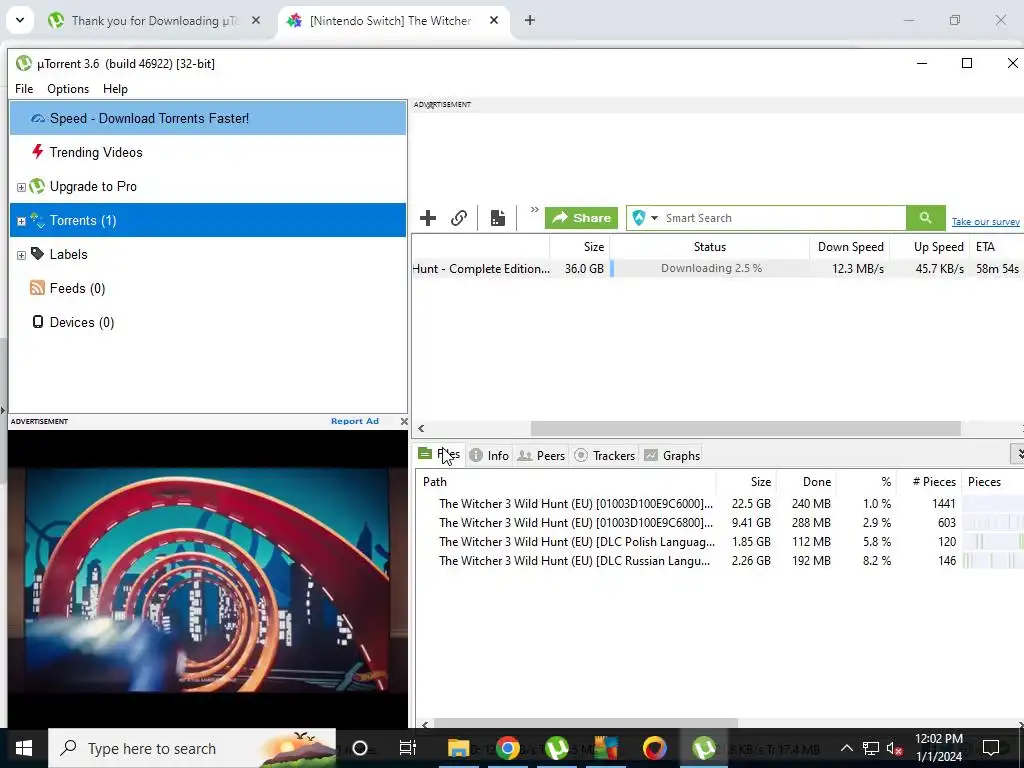This screenshot has width=1024, height=768.
Task: Expand the Torrents (1) tree node
Action: (21, 221)
